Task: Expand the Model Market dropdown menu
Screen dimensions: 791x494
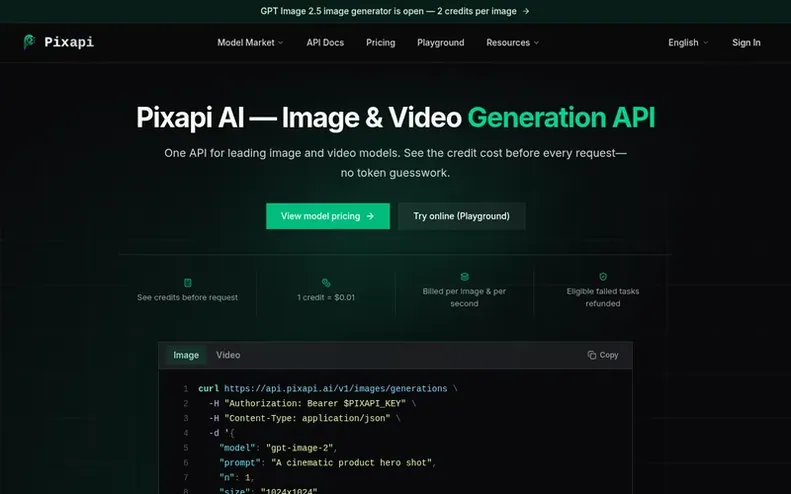Action: pyautogui.click(x=250, y=42)
